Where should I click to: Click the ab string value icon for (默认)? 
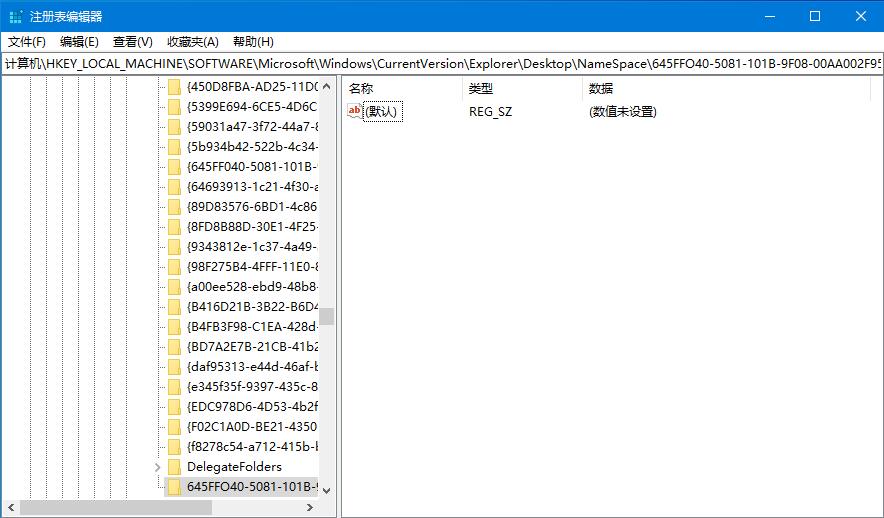pos(354,111)
